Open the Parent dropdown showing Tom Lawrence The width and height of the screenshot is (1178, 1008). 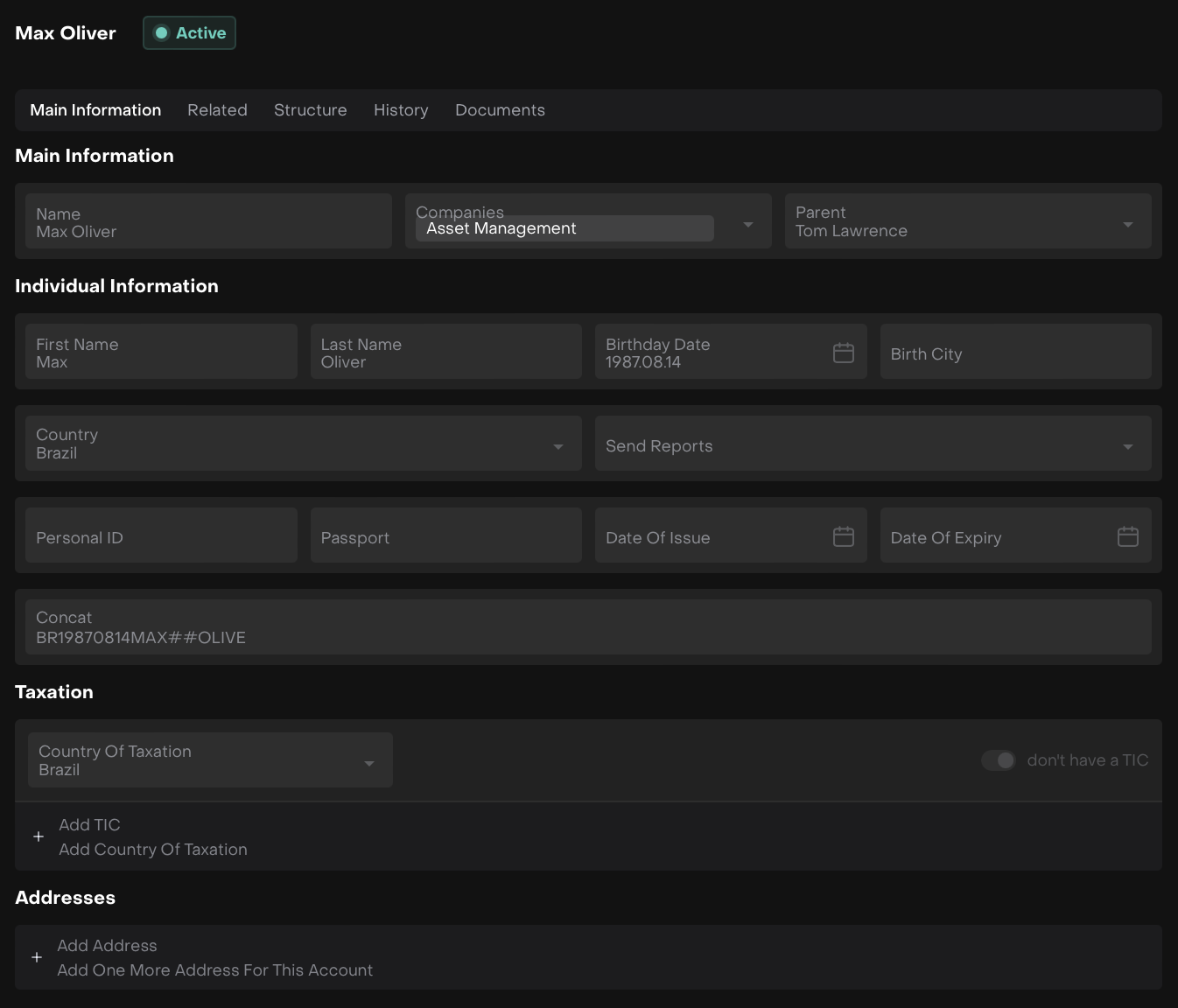coord(1127,225)
